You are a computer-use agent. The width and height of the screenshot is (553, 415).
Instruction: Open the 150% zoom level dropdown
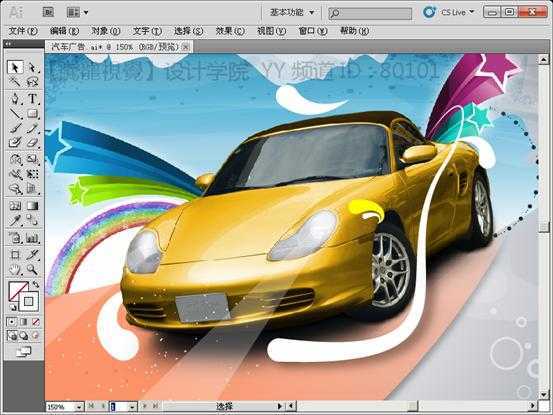[79, 407]
